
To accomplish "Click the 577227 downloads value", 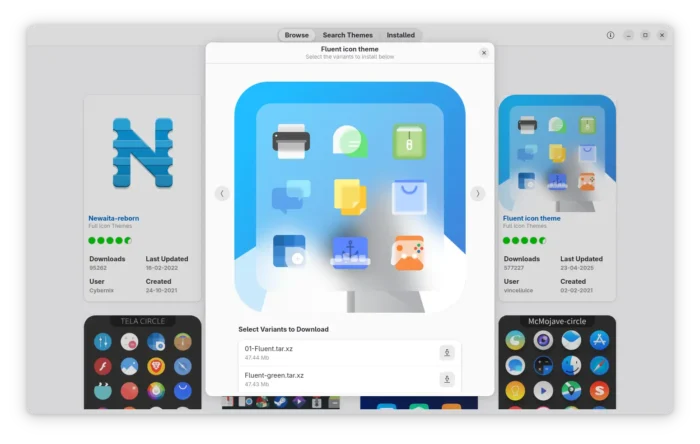I will (x=514, y=268).
